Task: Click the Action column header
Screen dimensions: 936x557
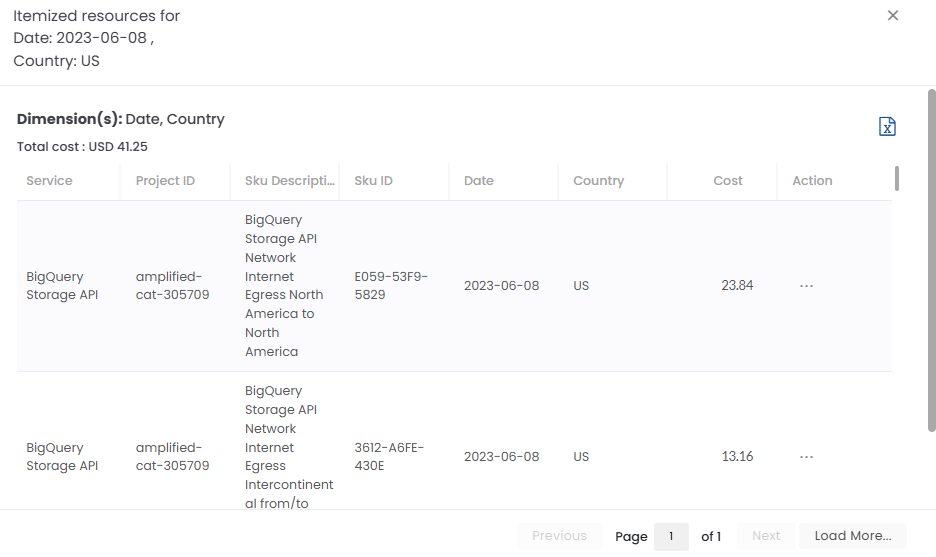Action: click(x=812, y=181)
